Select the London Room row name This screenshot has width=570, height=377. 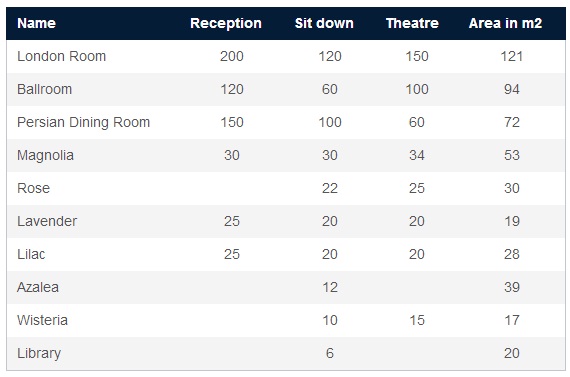pos(61,56)
